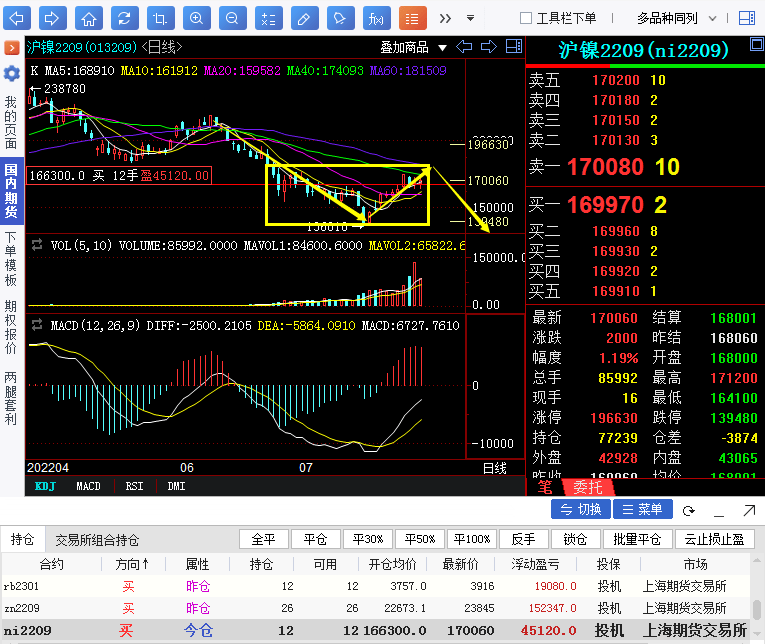Switch to the MACD indicator tab
The image size is (765, 644).
[x=88, y=486]
